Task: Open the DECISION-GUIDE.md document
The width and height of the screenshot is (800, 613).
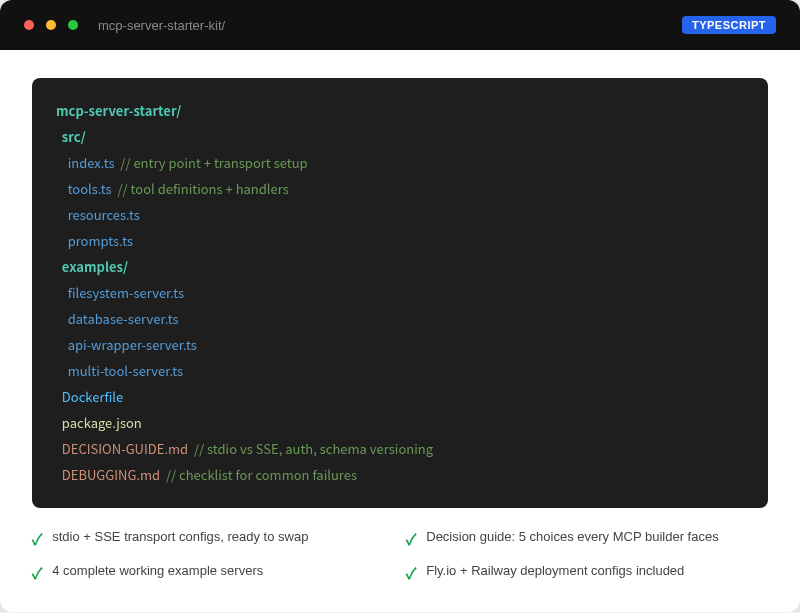Action: (x=124, y=449)
